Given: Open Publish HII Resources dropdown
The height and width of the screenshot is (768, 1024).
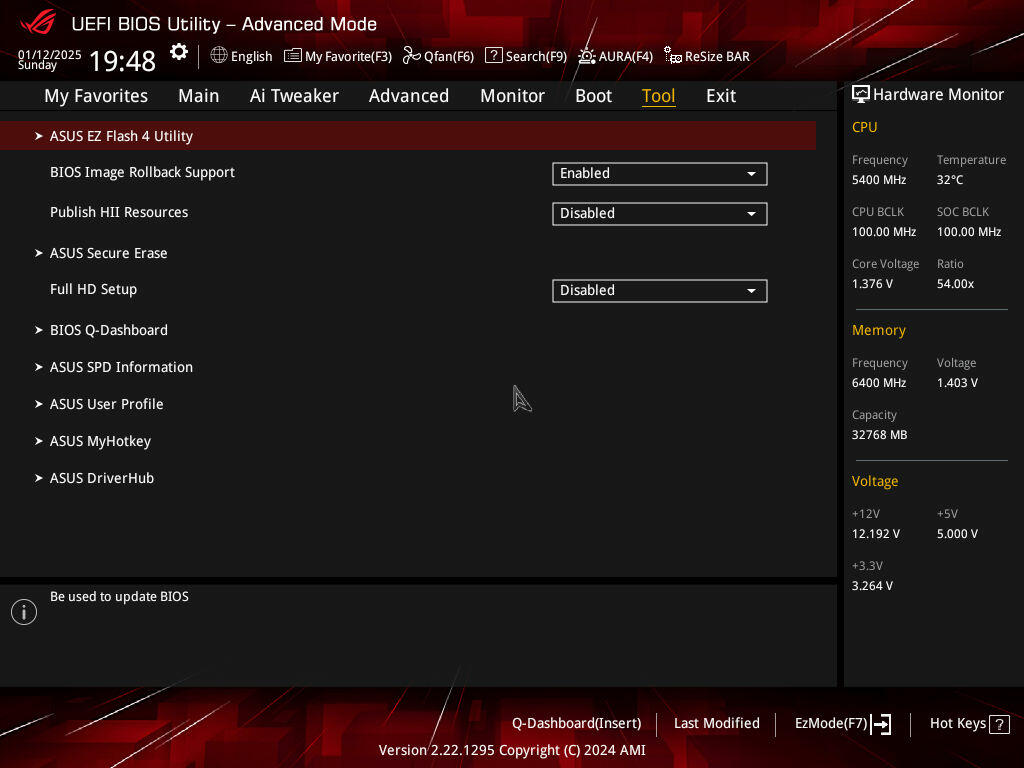Looking at the screenshot, I should pos(660,214).
